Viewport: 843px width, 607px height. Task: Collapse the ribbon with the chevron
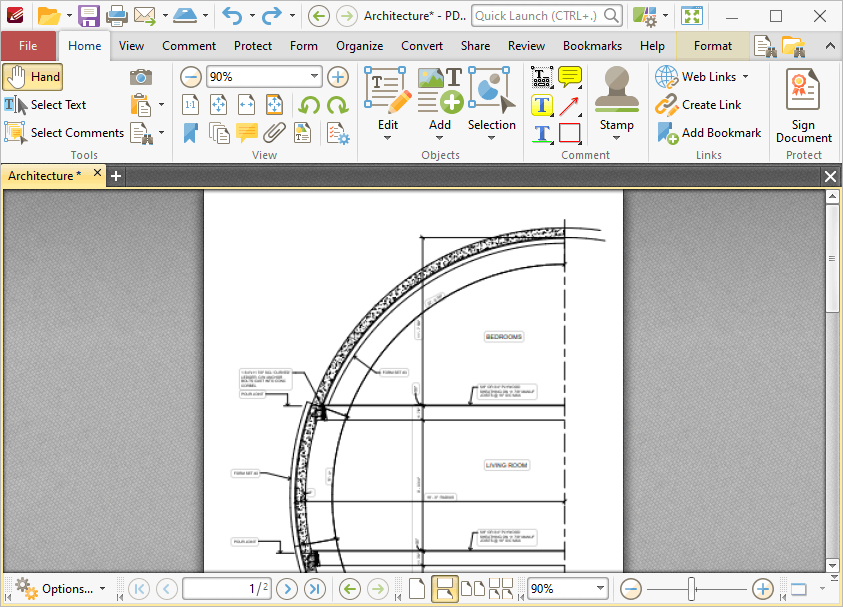click(x=830, y=46)
